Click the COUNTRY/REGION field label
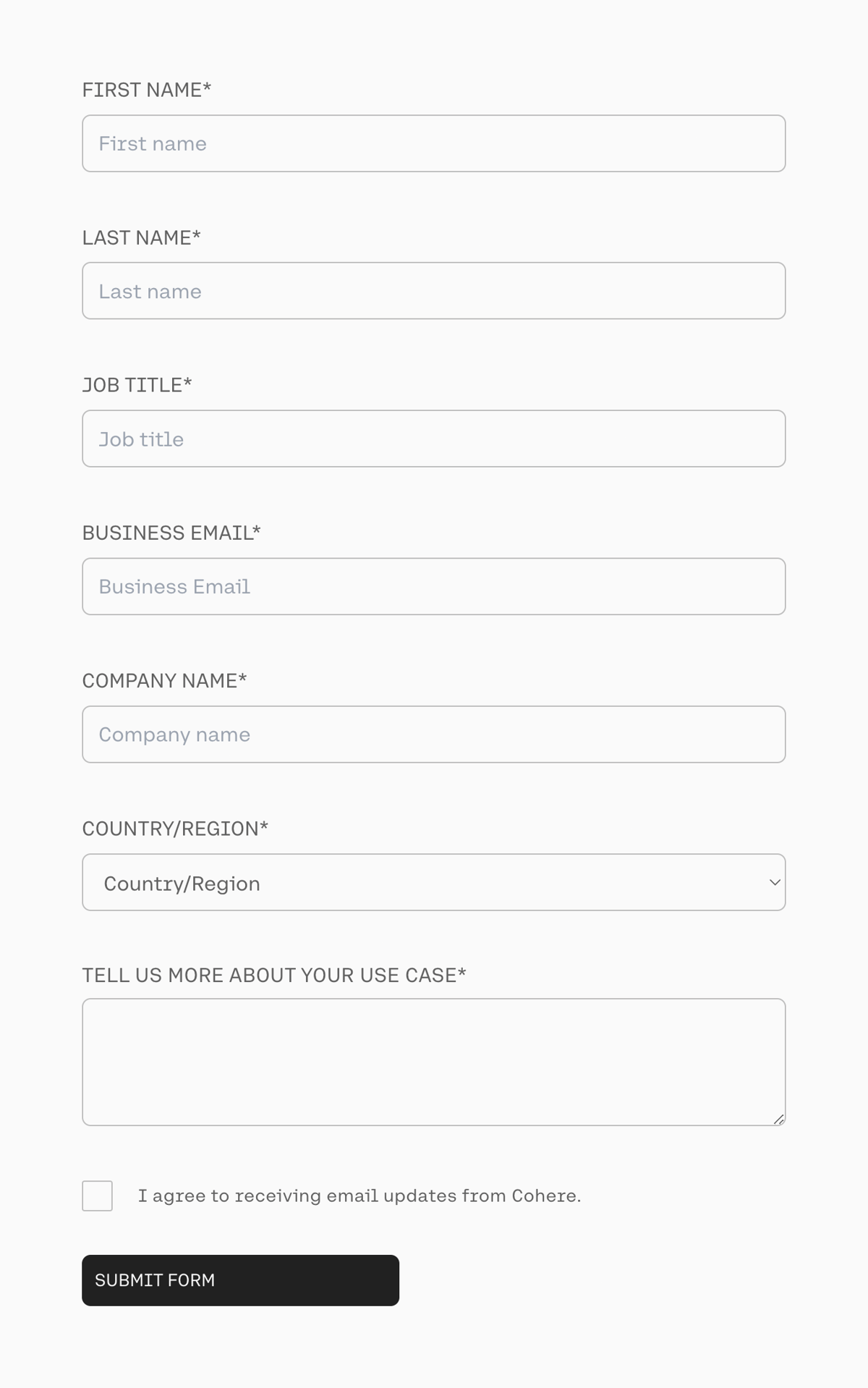Screen dimensions: 868x1388 click(x=174, y=829)
